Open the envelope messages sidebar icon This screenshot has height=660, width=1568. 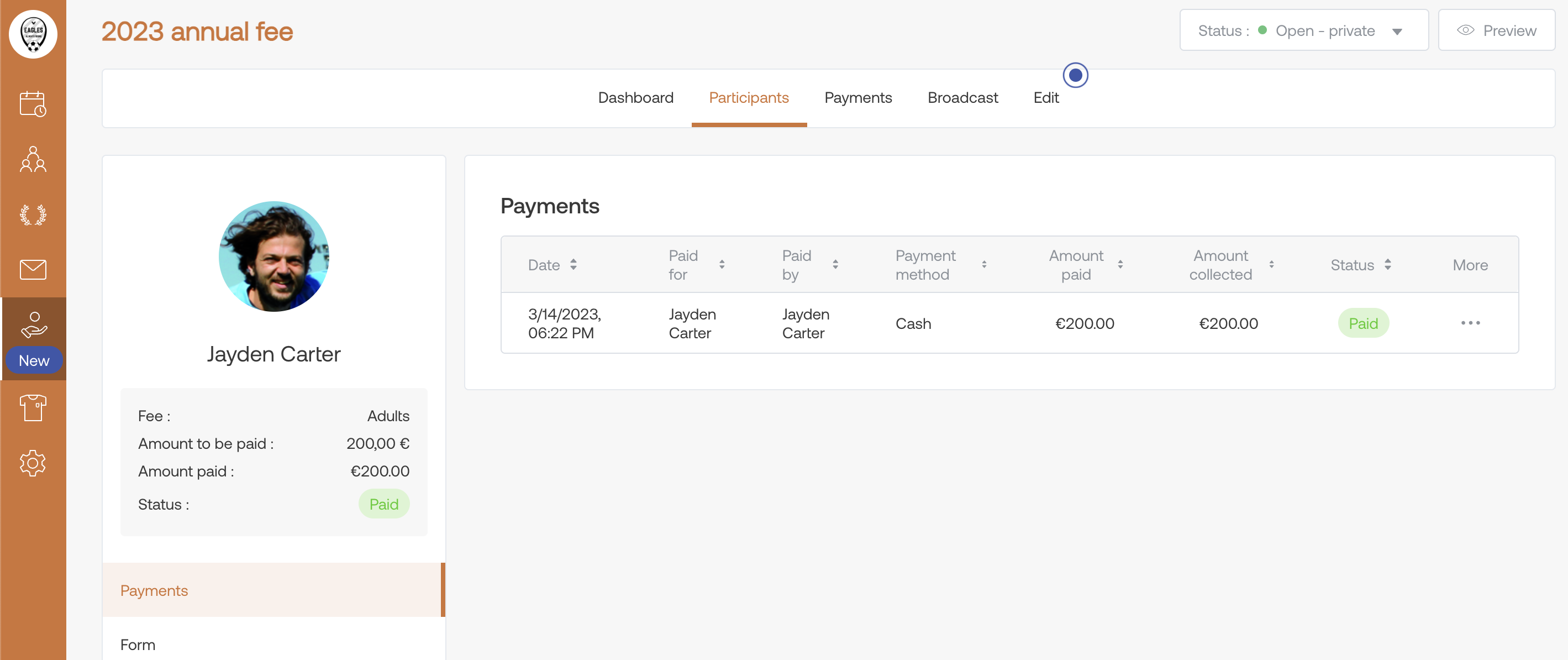(x=33, y=269)
